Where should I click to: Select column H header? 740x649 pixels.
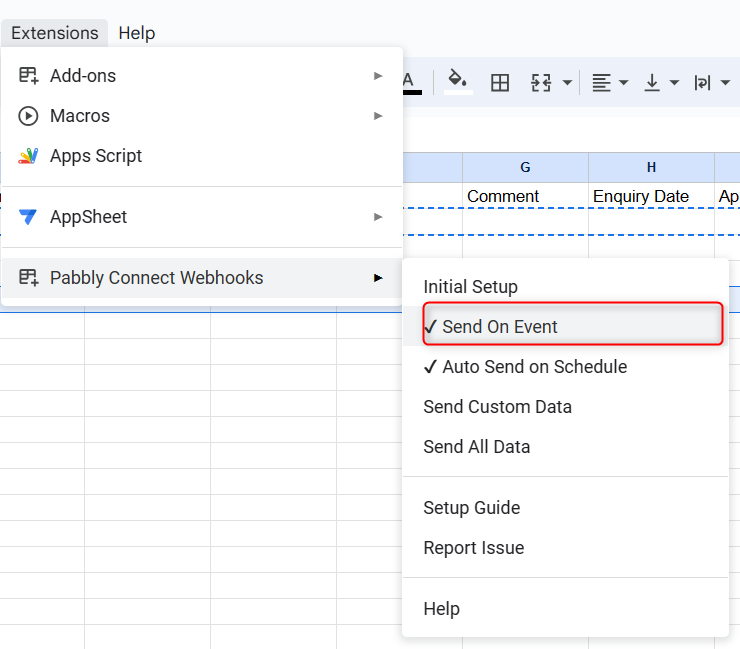coord(651,168)
